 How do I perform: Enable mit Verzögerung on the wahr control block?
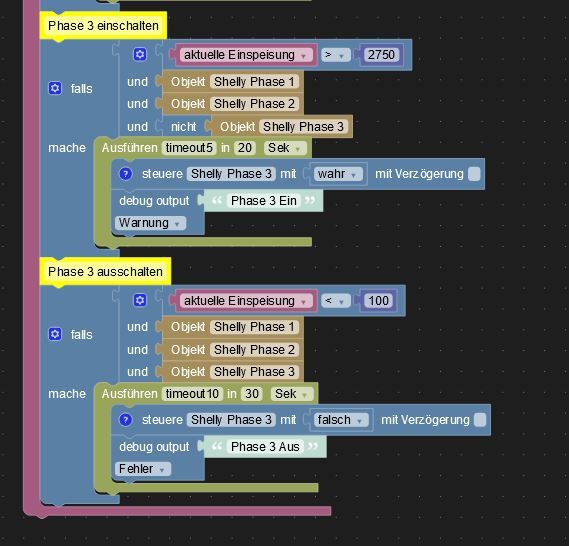pyautogui.click(x=474, y=174)
